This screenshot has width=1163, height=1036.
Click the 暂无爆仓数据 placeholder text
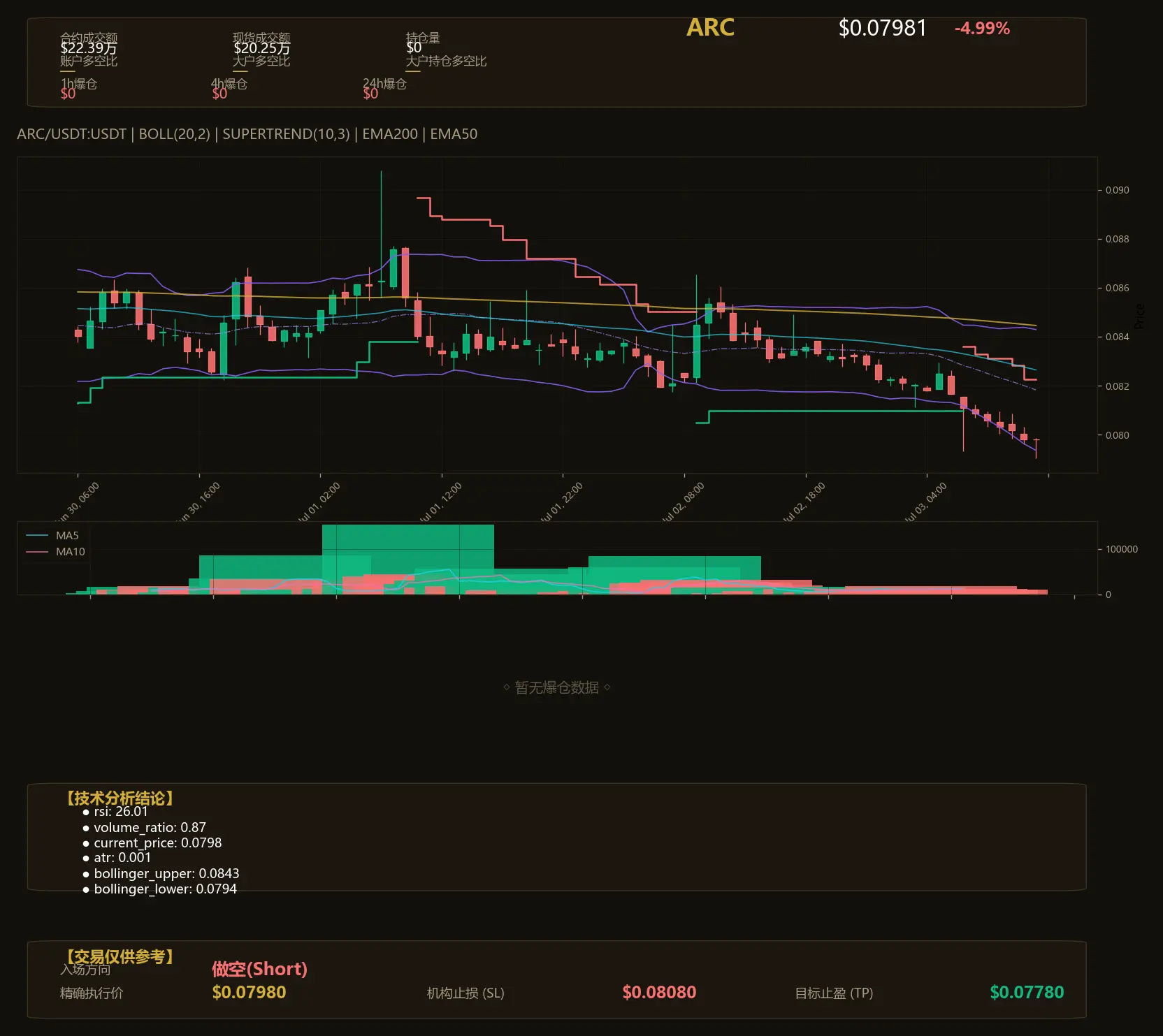click(x=557, y=688)
